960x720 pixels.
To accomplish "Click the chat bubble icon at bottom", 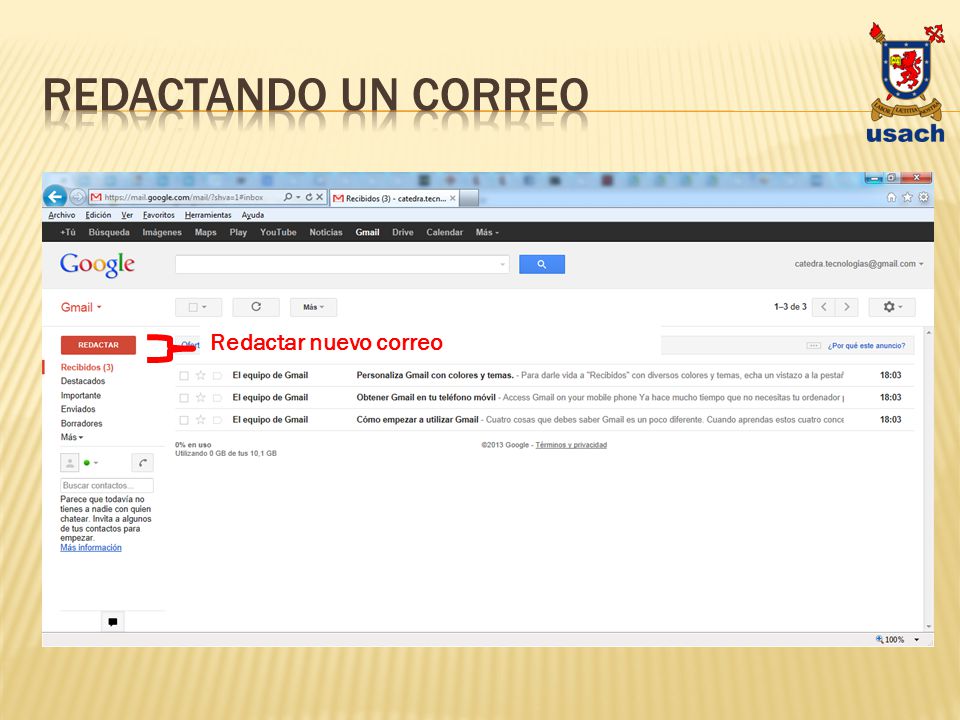I will (x=113, y=622).
